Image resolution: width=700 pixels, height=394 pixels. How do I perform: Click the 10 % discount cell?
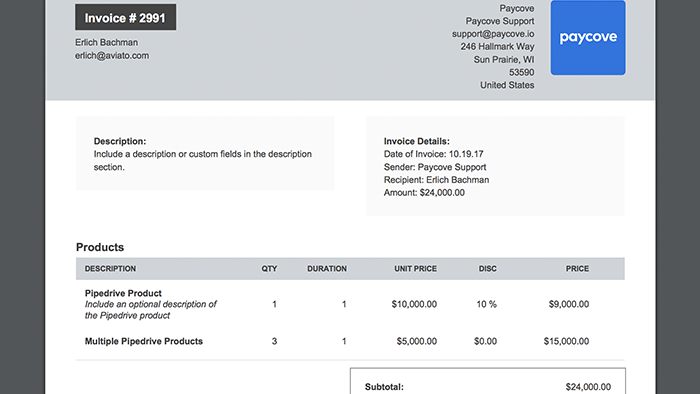pos(487,304)
